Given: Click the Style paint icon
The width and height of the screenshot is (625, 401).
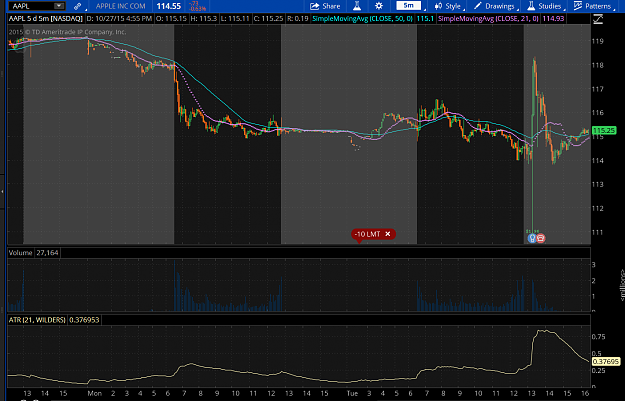Looking at the screenshot, I should tap(438, 6).
